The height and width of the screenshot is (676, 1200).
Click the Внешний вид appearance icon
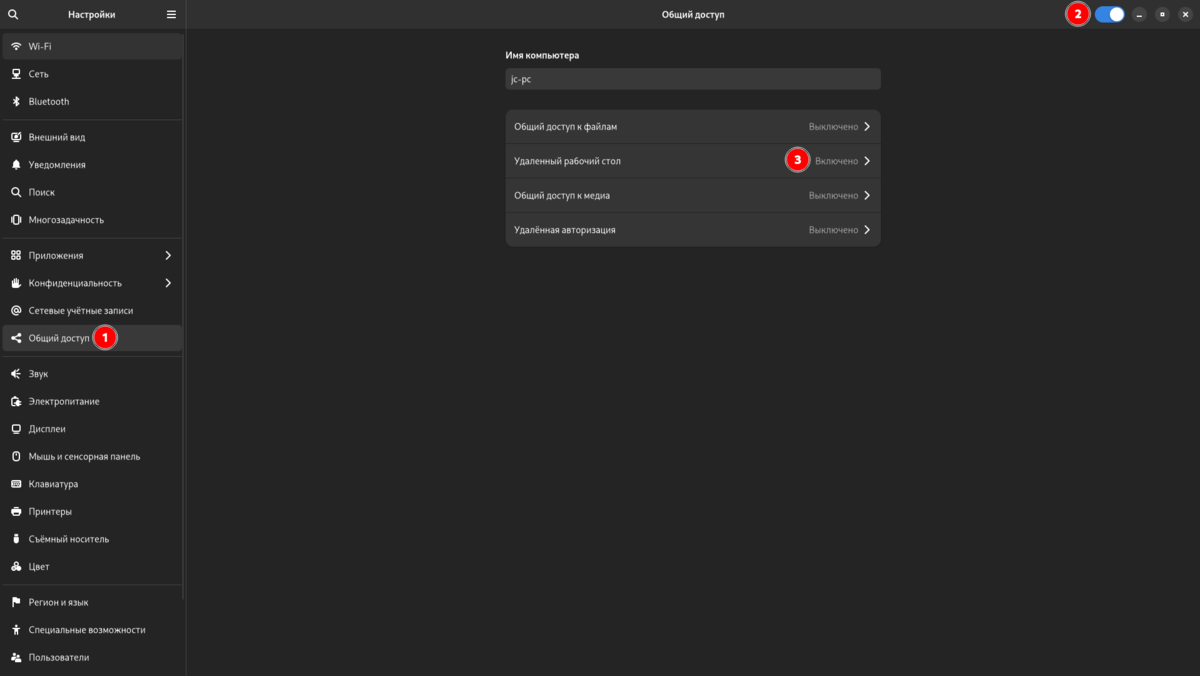[16, 137]
